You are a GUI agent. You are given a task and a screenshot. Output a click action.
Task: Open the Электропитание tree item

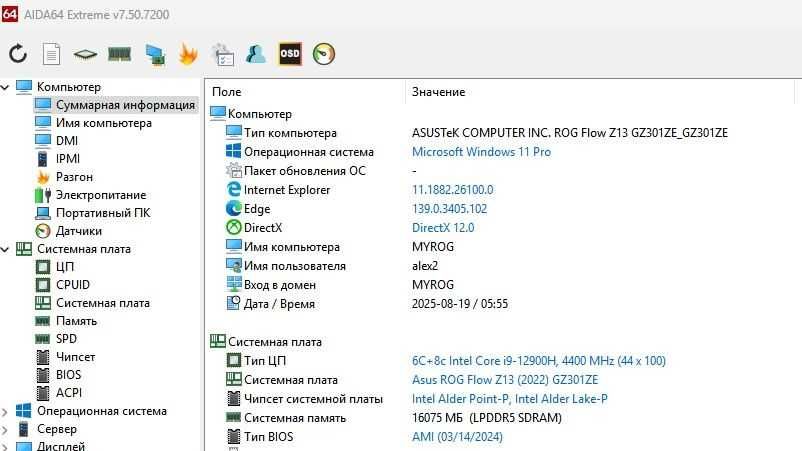[x=100, y=195]
